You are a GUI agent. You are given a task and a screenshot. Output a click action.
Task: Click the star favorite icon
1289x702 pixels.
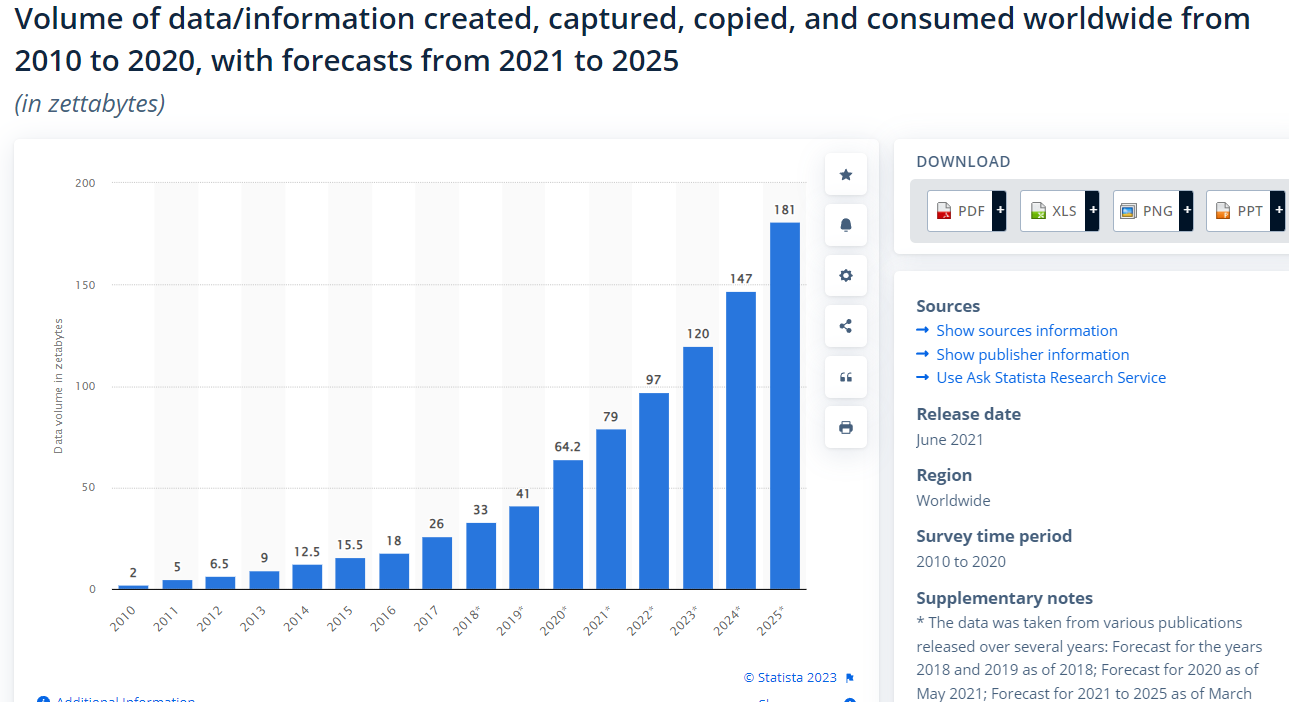coord(846,175)
